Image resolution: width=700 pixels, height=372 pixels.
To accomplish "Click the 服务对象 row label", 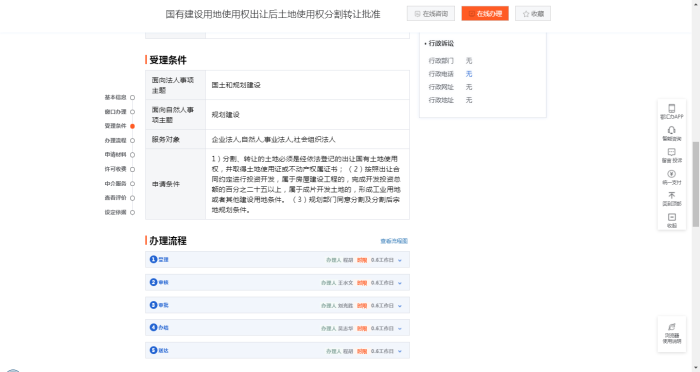I will pos(166,139).
